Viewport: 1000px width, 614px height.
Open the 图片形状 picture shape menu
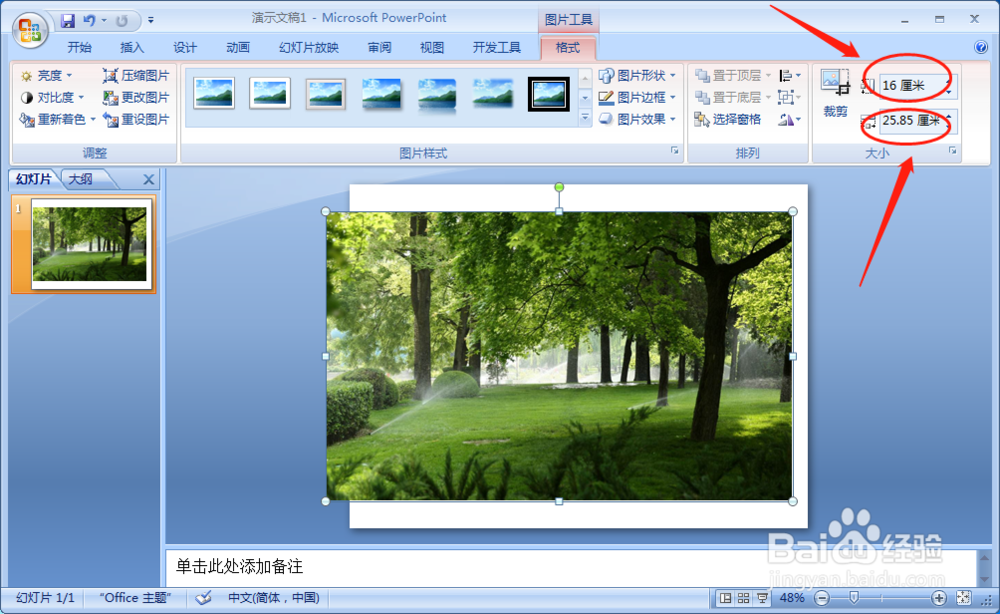pyautogui.click(x=637, y=76)
